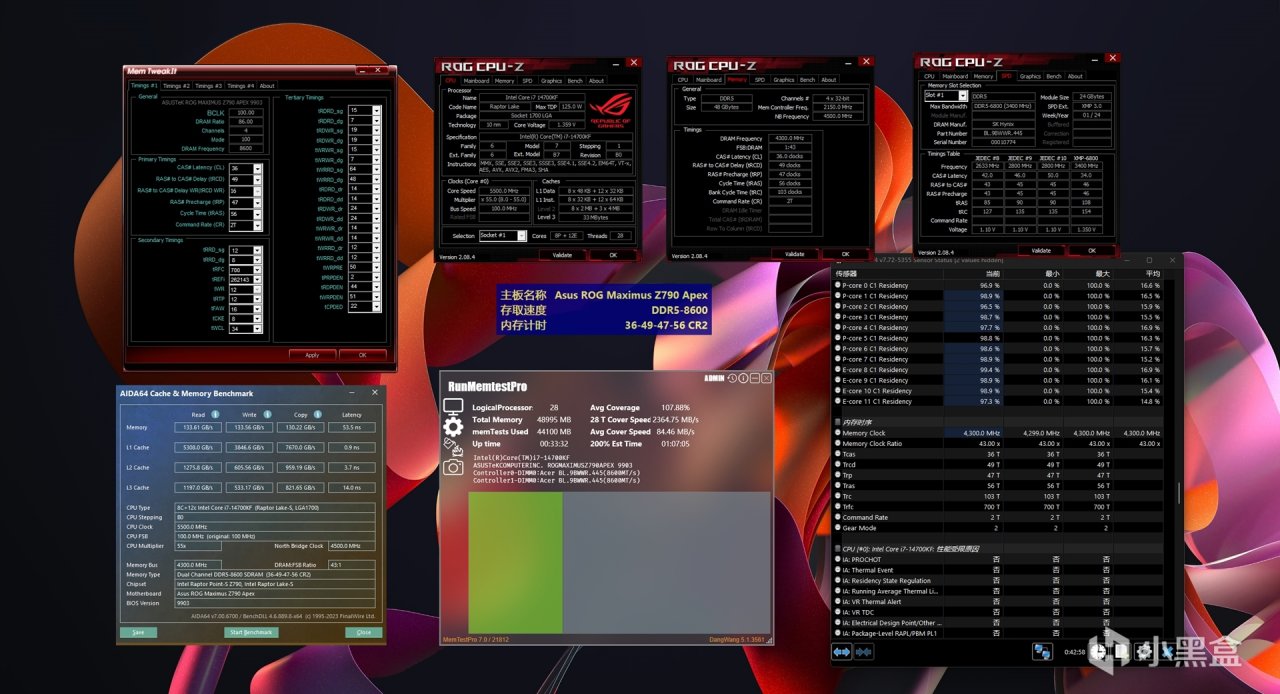Viewport: 1280px width, 694px height.
Task: Click OK button in MemTweakIt
Action: click(362, 355)
